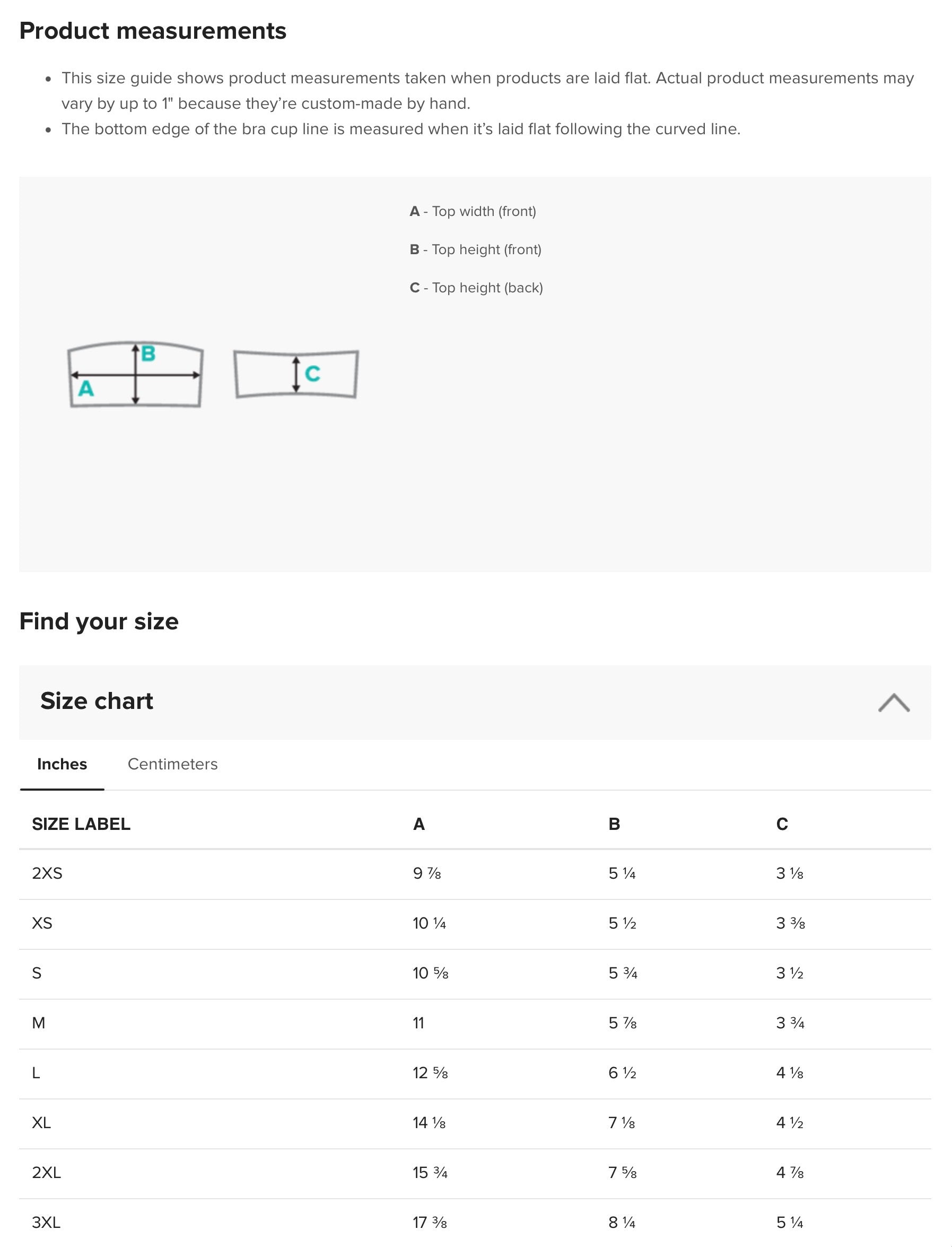
Task: Select the 3XL size row label
Action: [46, 1223]
